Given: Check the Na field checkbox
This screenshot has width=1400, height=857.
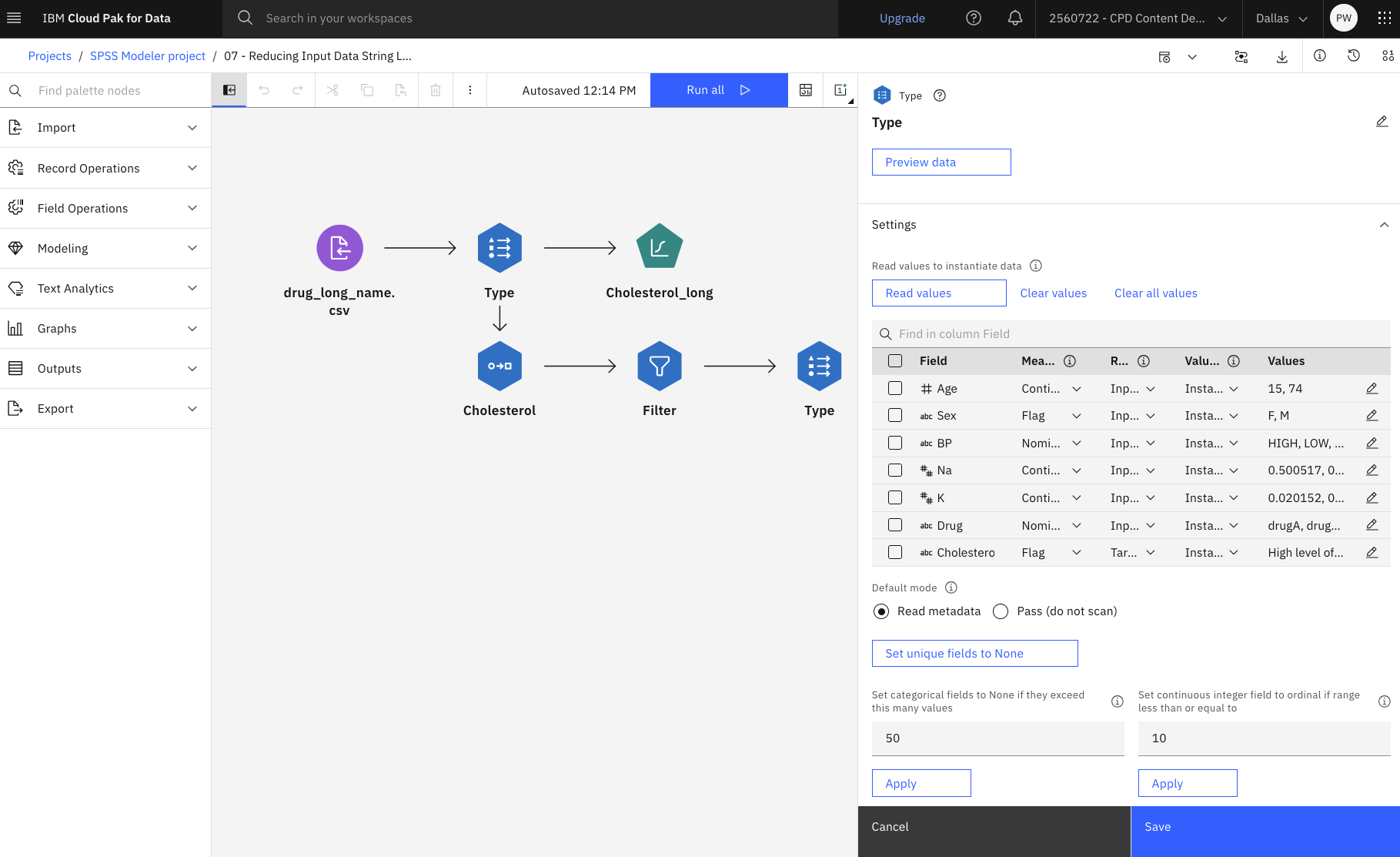Looking at the screenshot, I should coord(895,470).
